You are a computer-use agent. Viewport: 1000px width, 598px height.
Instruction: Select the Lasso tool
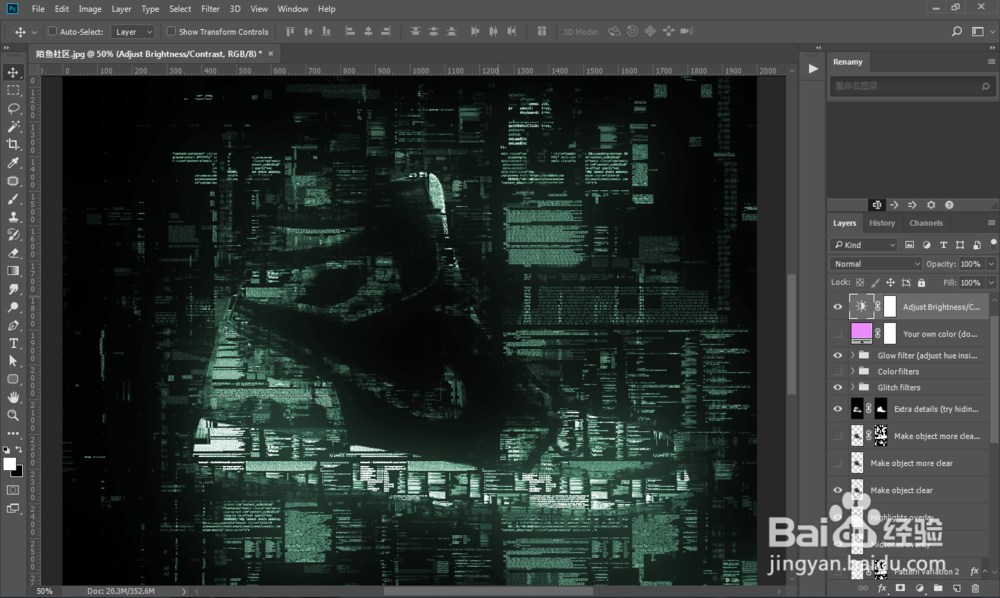[x=13, y=108]
